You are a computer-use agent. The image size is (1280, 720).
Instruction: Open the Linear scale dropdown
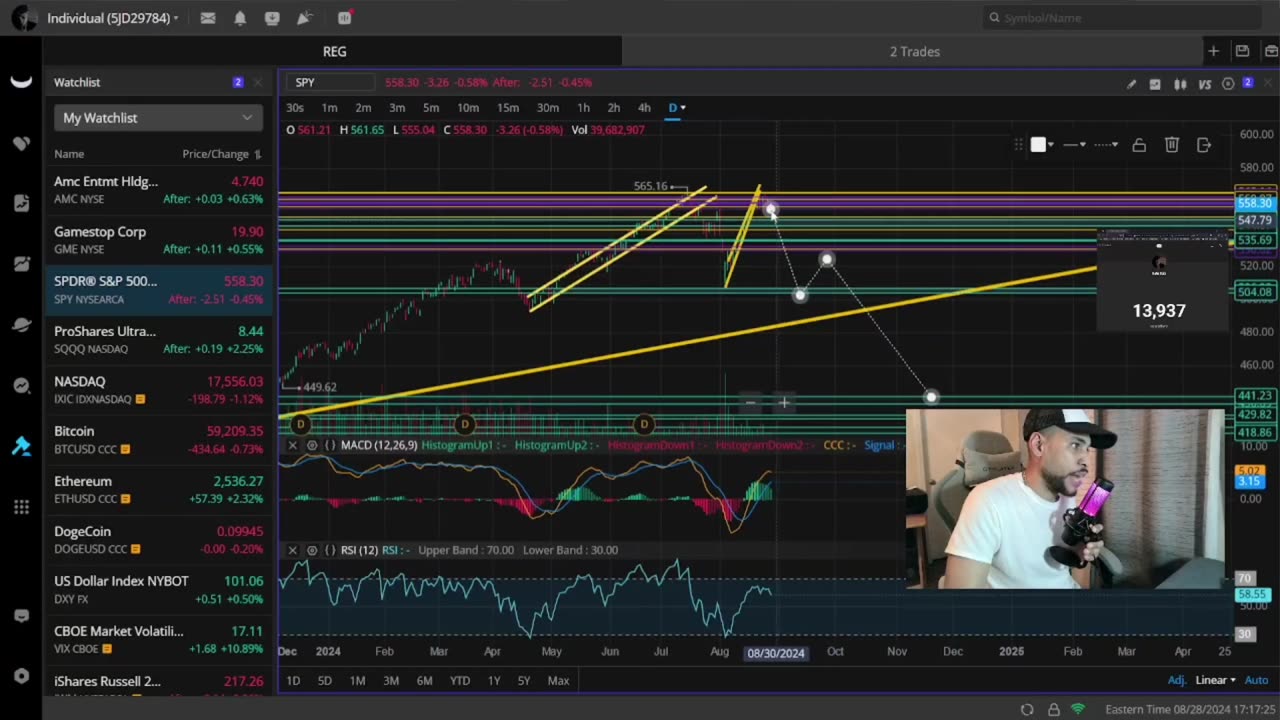1216,680
